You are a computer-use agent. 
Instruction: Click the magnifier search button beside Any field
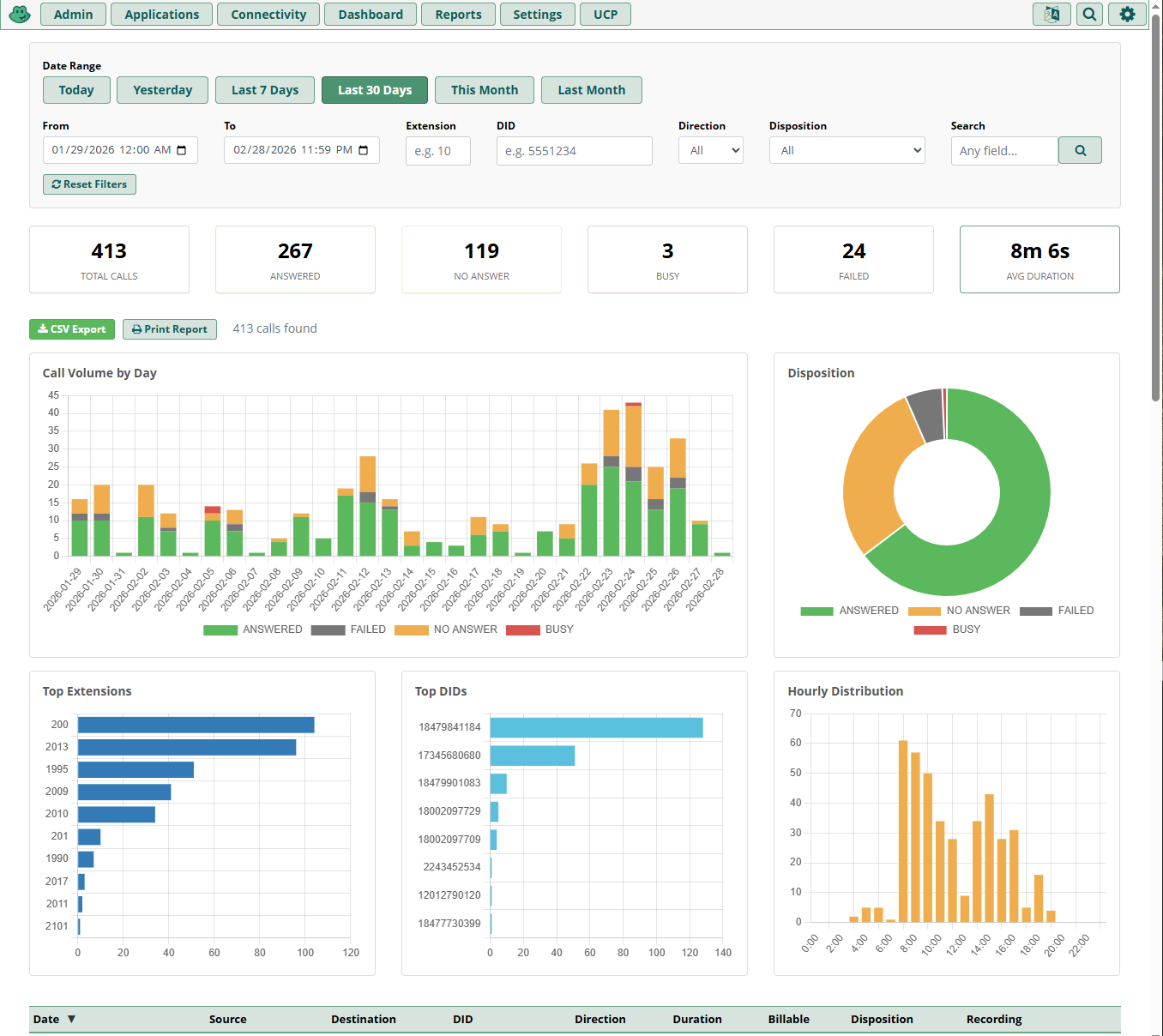pos(1080,150)
